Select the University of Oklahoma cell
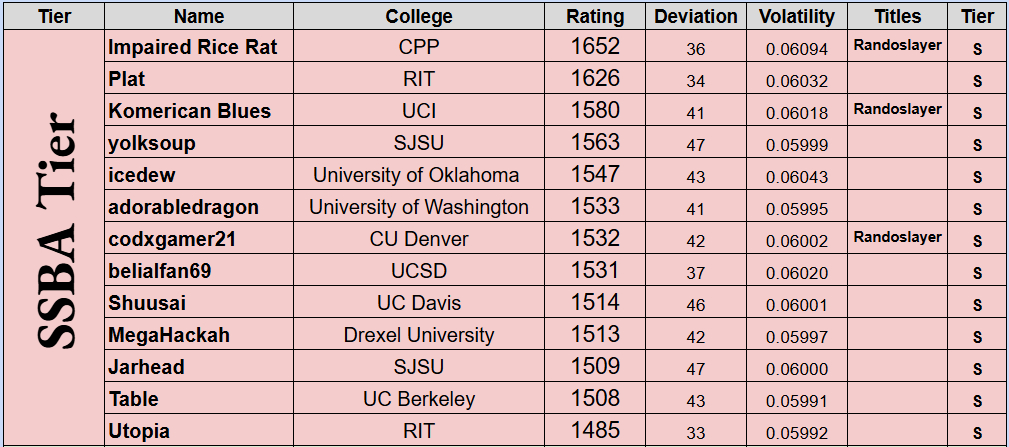The width and height of the screenshot is (1009, 447). 416,175
